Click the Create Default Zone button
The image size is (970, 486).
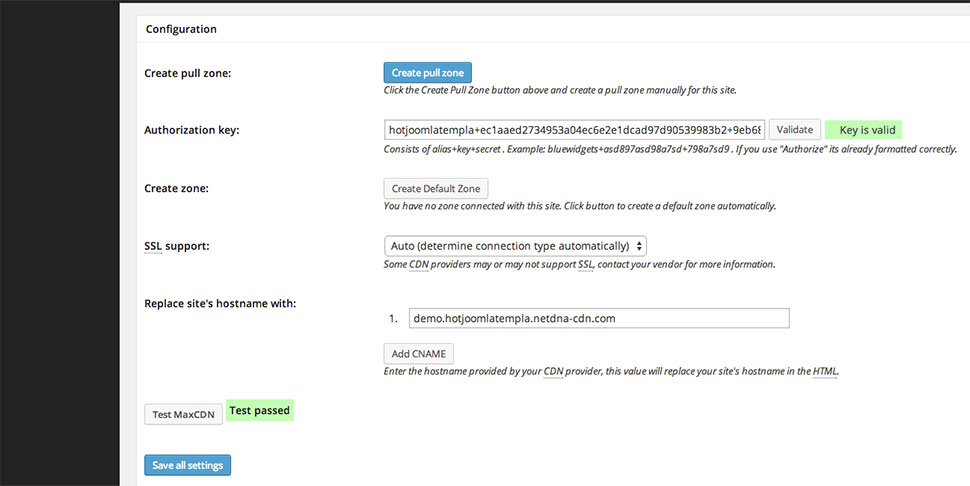[x=436, y=189]
